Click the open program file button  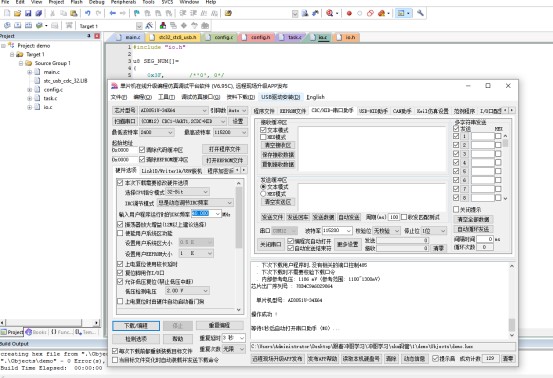click(225, 149)
